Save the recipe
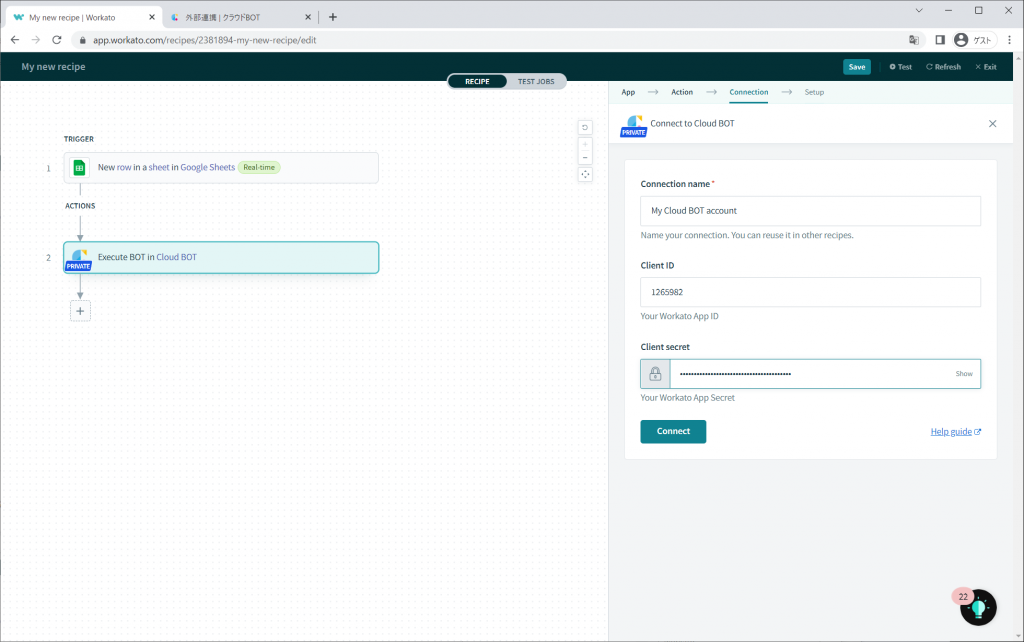 pos(857,67)
